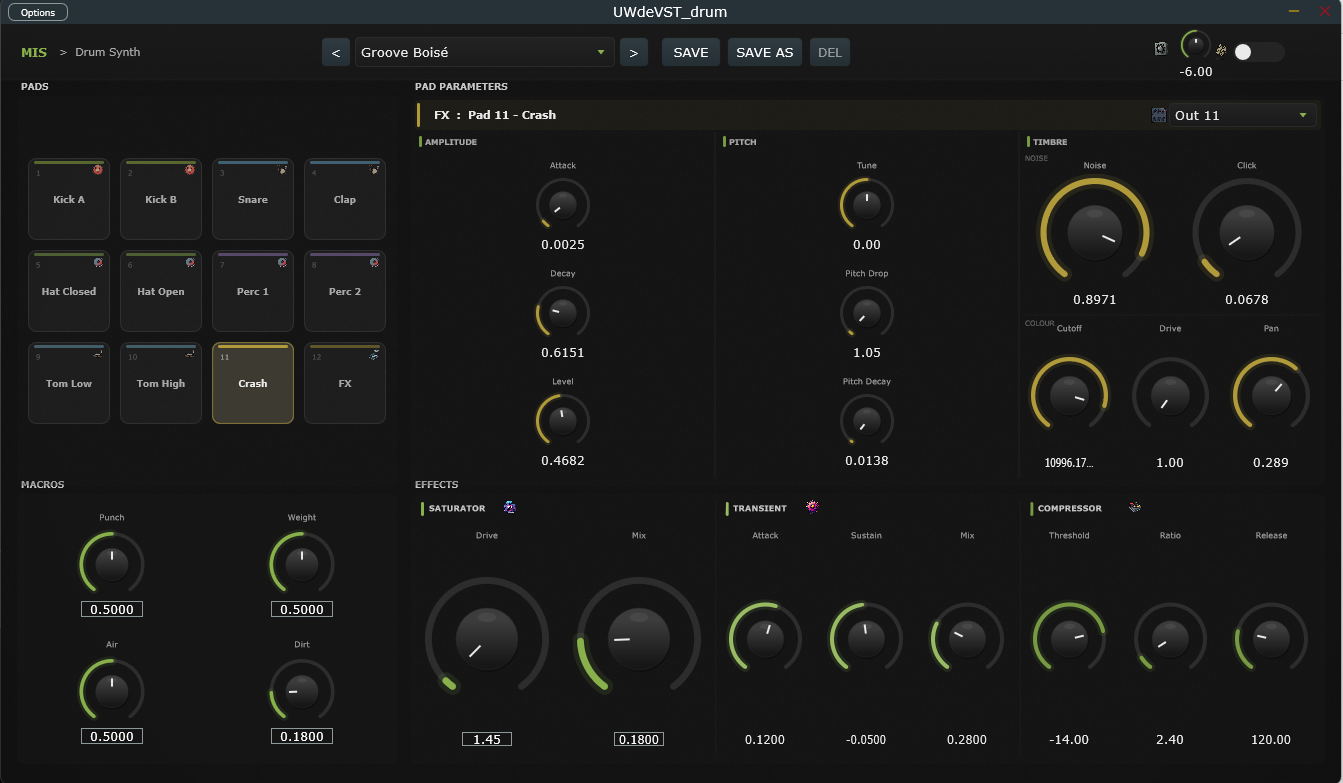This screenshot has width=1343, height=783.
Task: Click the Punch macro value field
Action: coord(112,609)
